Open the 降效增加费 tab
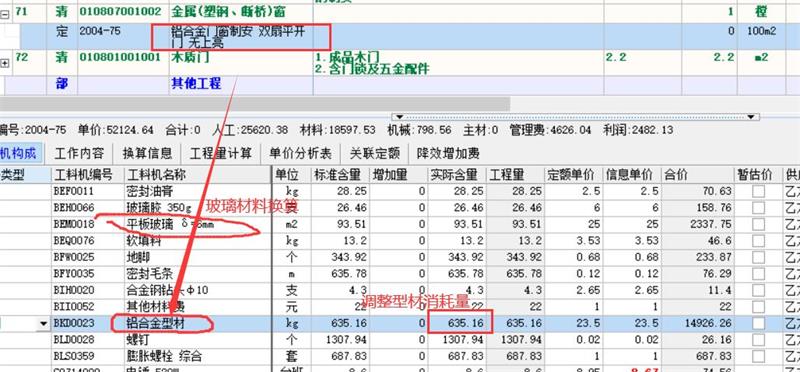The height and width of the screenshot is (372, 800). click(448, 153)
